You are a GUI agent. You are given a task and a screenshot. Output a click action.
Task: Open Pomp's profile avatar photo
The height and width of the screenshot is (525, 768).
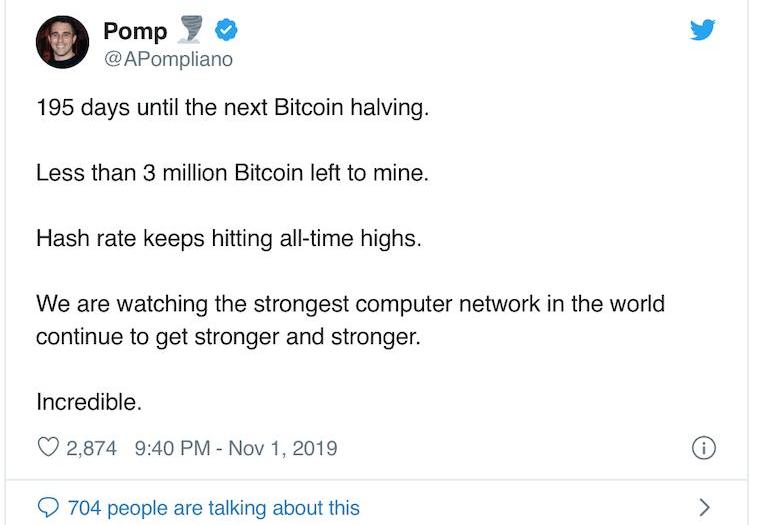pos(62,43)
